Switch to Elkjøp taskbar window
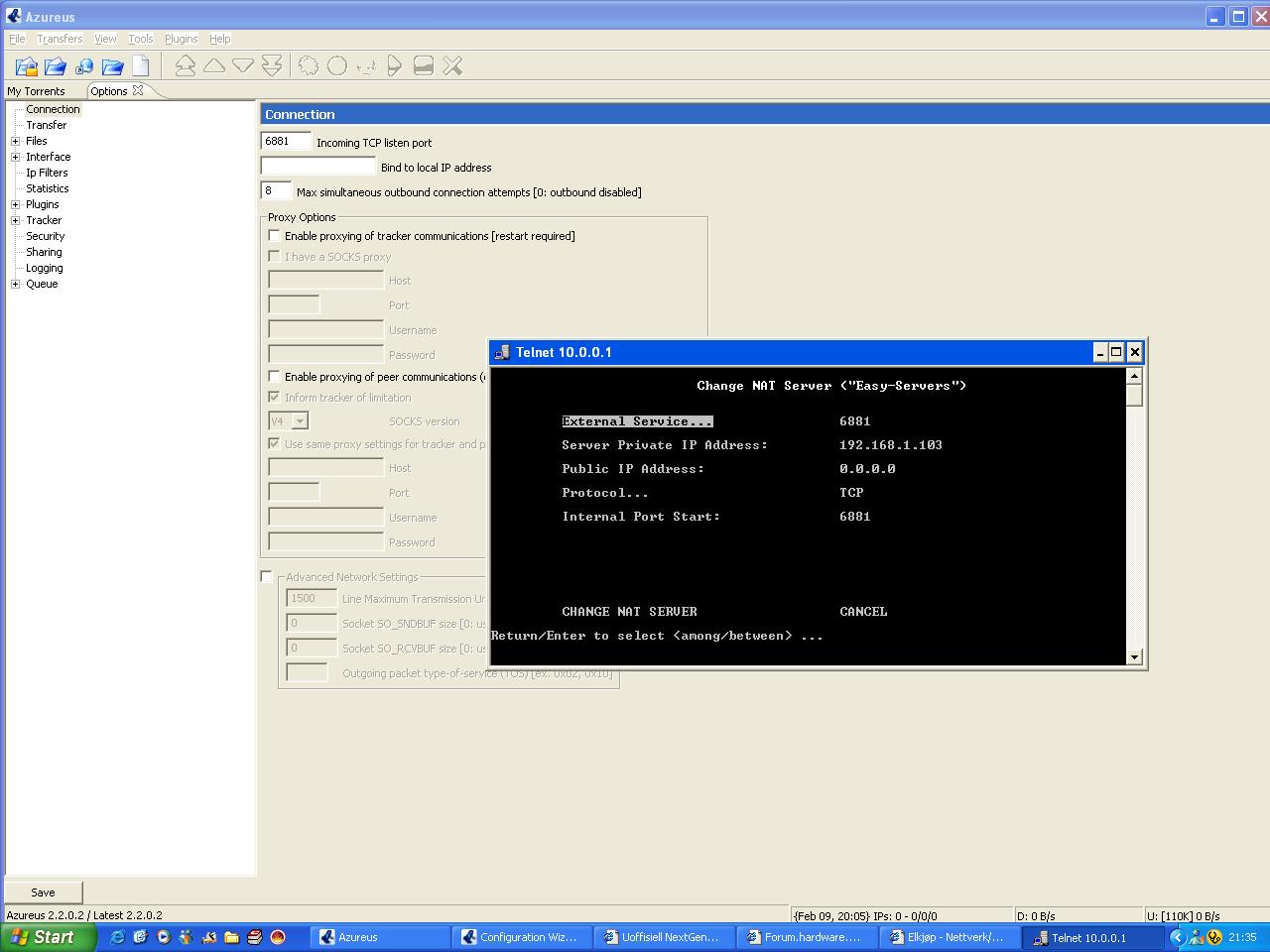This screenshot has width=1270, height=952. point(951,937)
